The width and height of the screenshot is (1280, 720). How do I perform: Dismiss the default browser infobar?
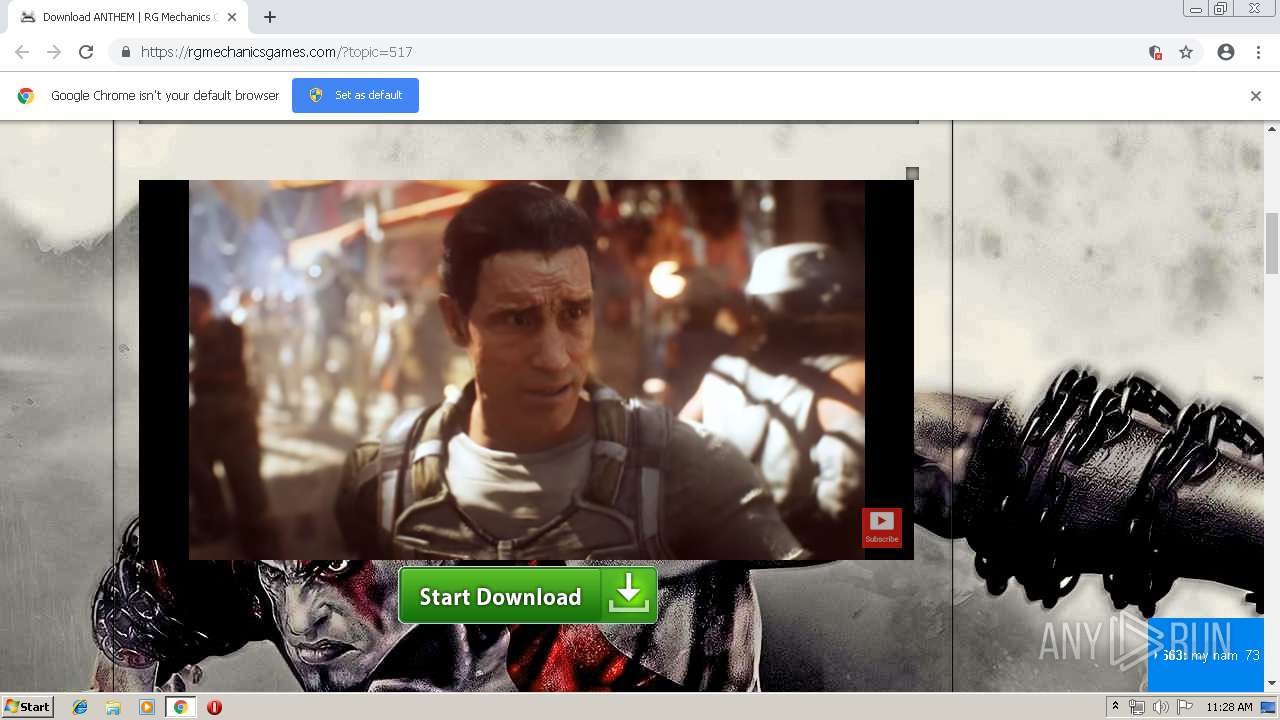point(1256,96)
